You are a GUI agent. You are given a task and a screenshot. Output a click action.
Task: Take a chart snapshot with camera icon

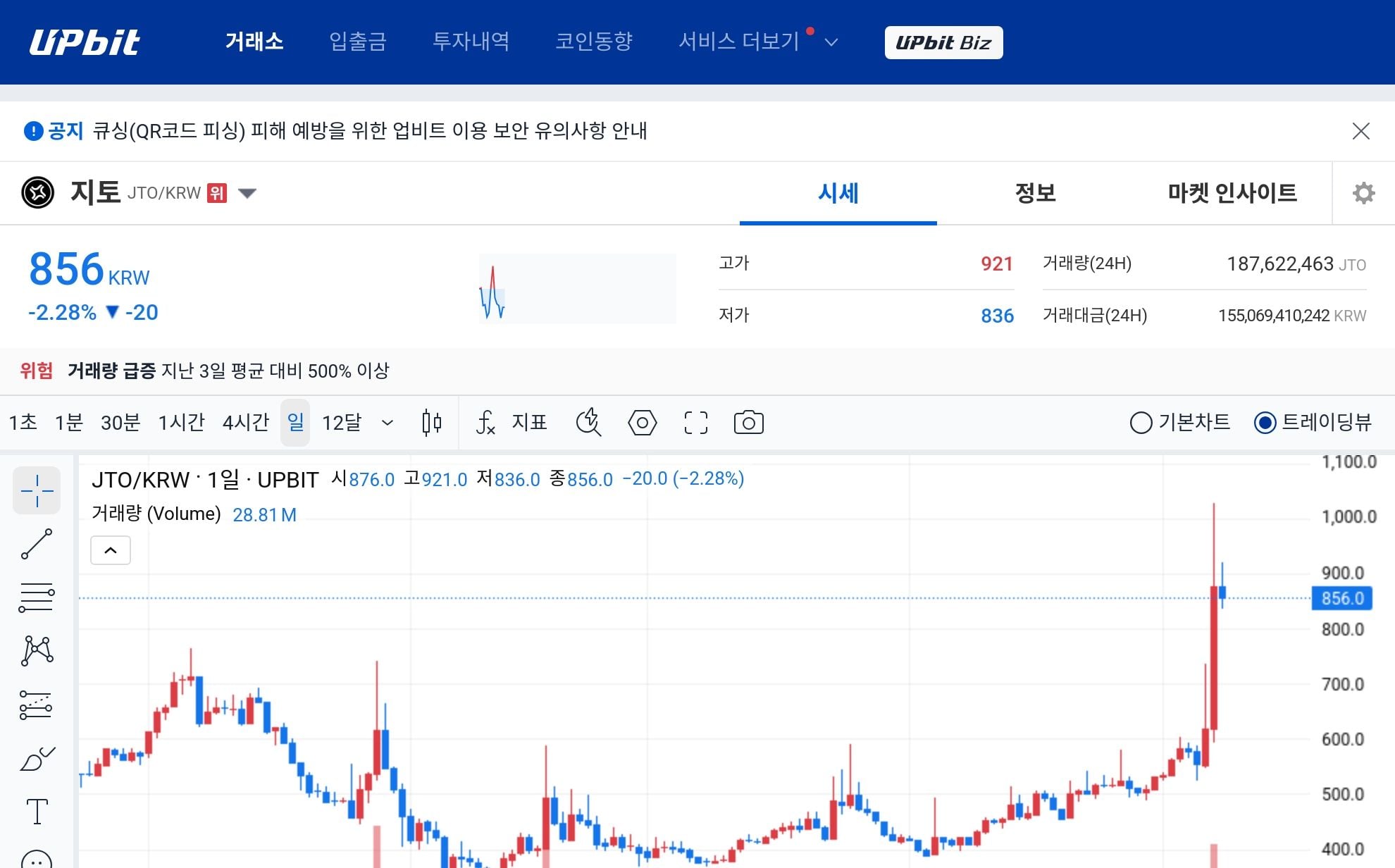click(x=748, y=423)
